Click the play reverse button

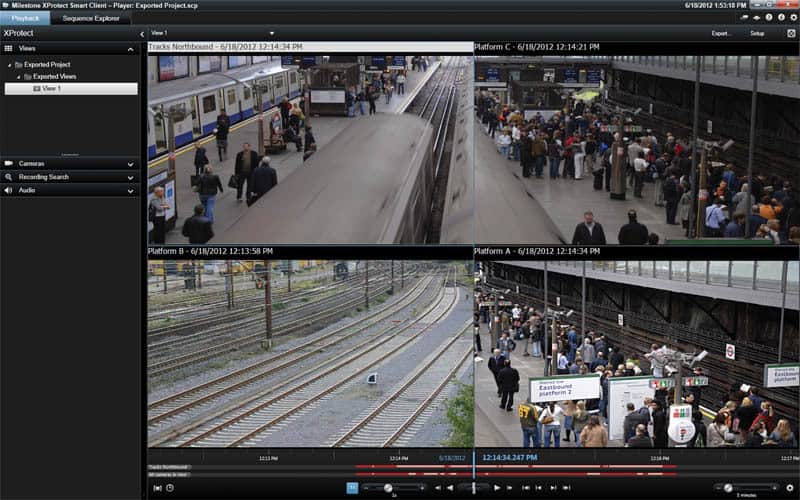449,487
